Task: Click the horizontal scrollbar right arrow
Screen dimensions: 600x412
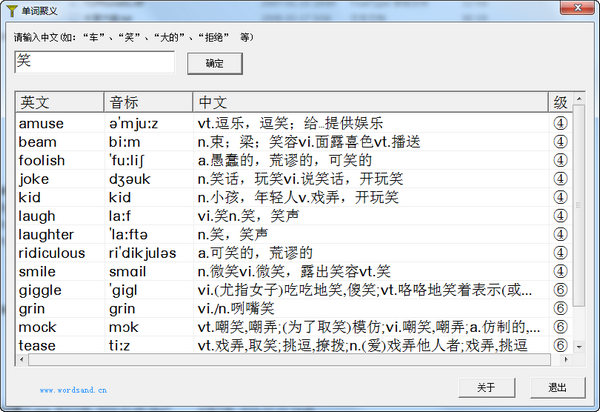Action: coord(566,360)
